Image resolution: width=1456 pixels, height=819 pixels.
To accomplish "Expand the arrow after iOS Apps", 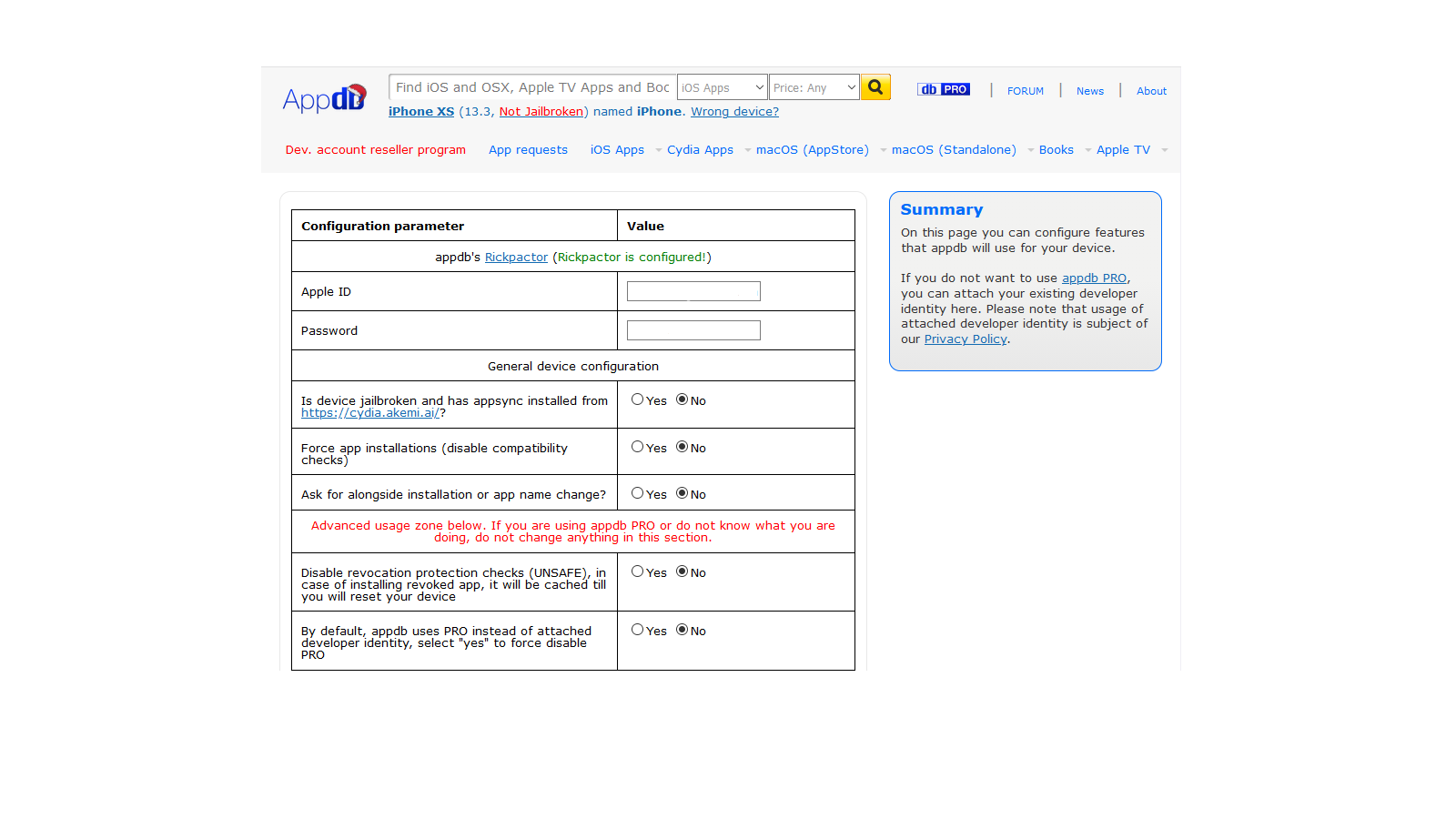I will tap(658, 150).
